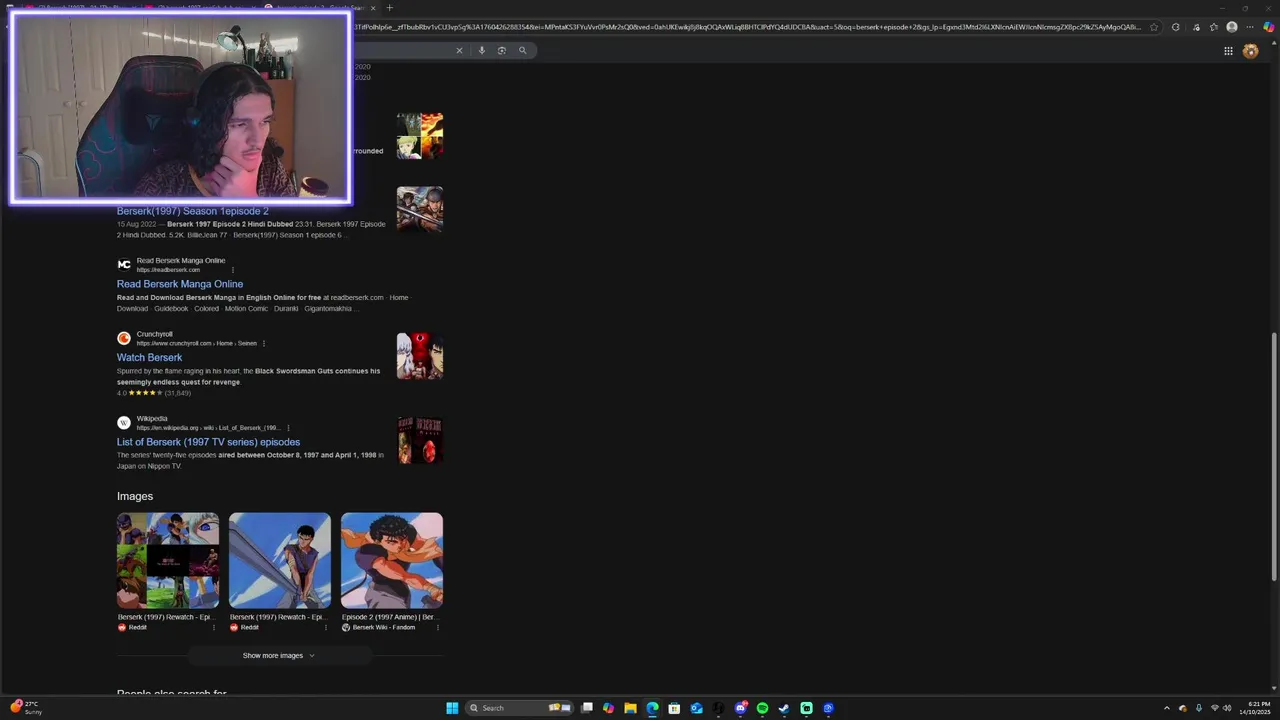Open browser Settings and more menu

click(x=1250, y=27)
